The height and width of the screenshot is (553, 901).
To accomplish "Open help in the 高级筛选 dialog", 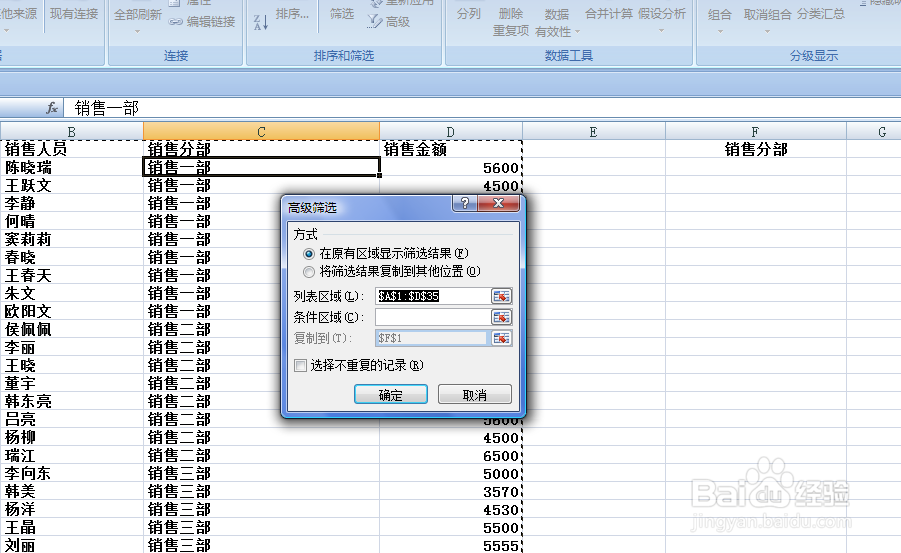I will pos(465,203).
